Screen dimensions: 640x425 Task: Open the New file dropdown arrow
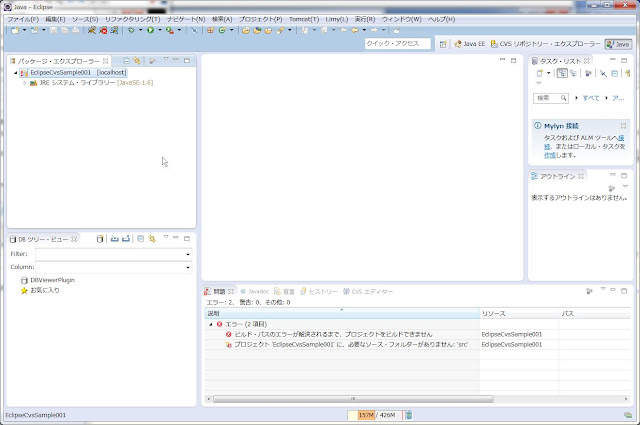coord(24,30)
